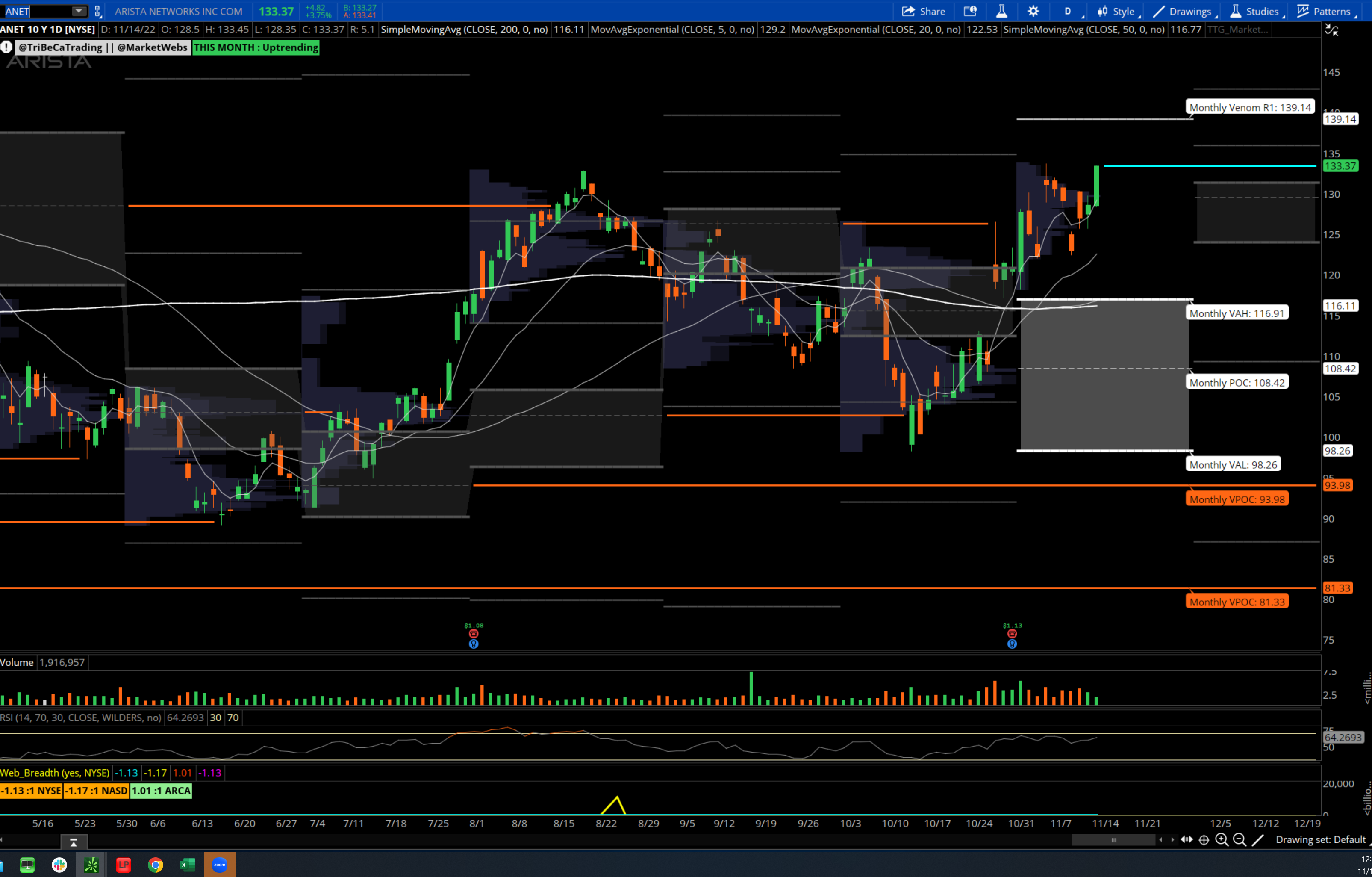
Task: Click the active drawing tool line icon
Action: click(x=1257, y=839)
